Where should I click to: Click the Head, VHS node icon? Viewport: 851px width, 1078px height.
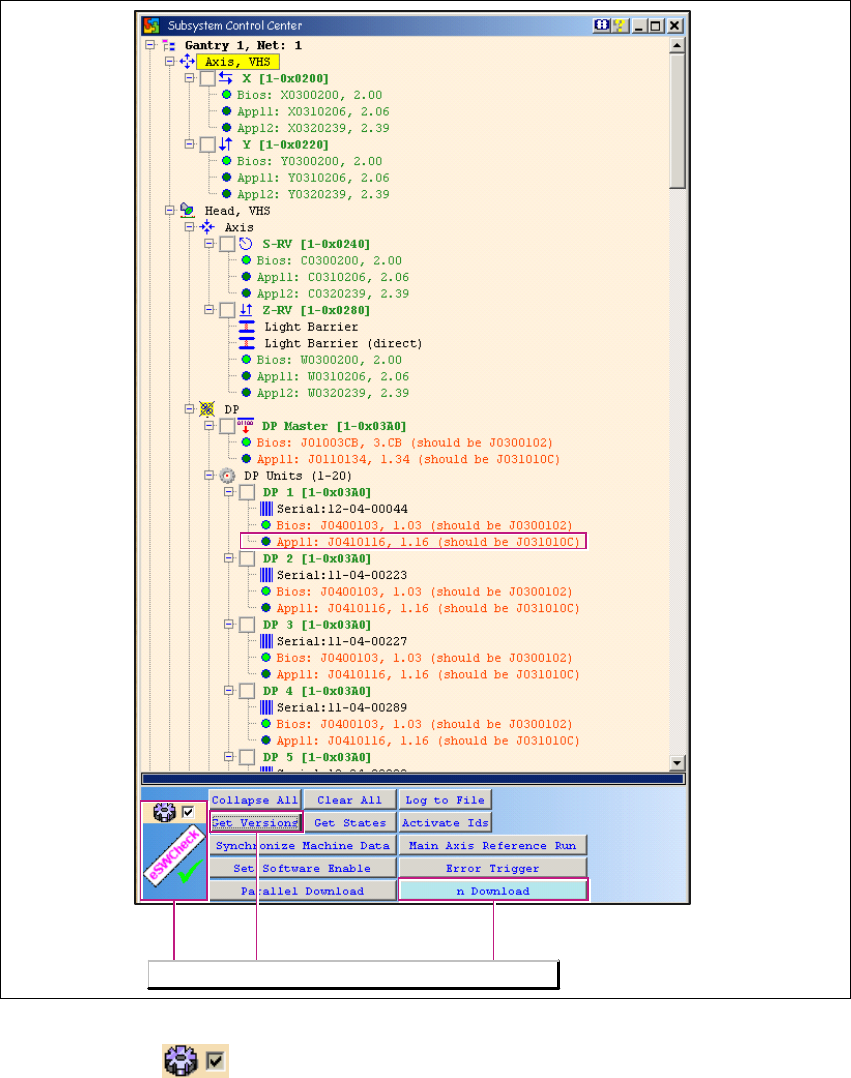pyautogui.click(x=187, y=211)
